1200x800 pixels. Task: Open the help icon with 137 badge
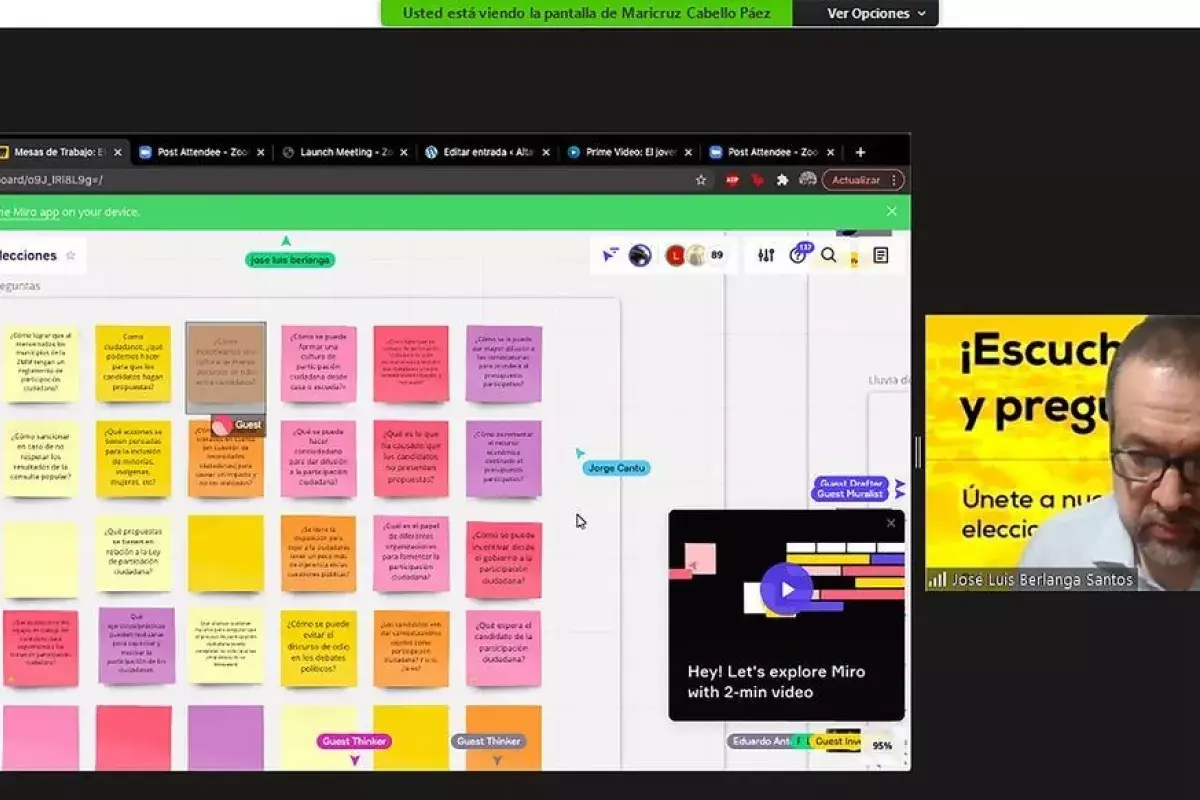coord(798,255)
